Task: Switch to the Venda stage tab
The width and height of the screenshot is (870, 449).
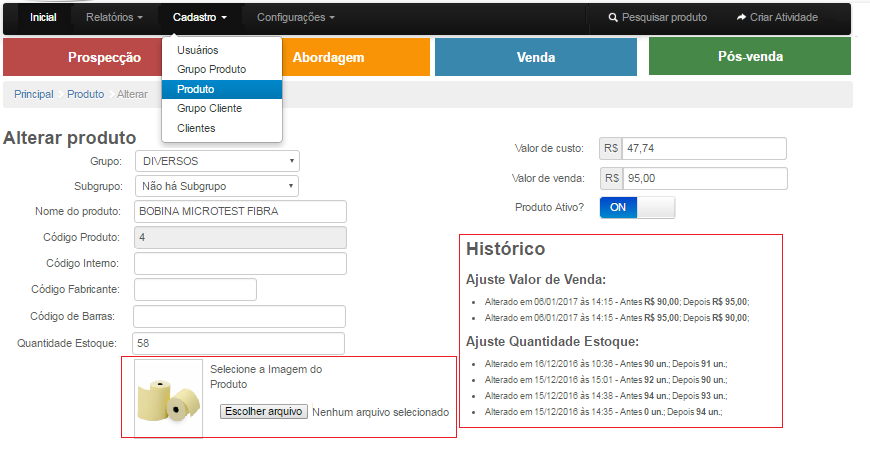Action: (x=535, y=57)
